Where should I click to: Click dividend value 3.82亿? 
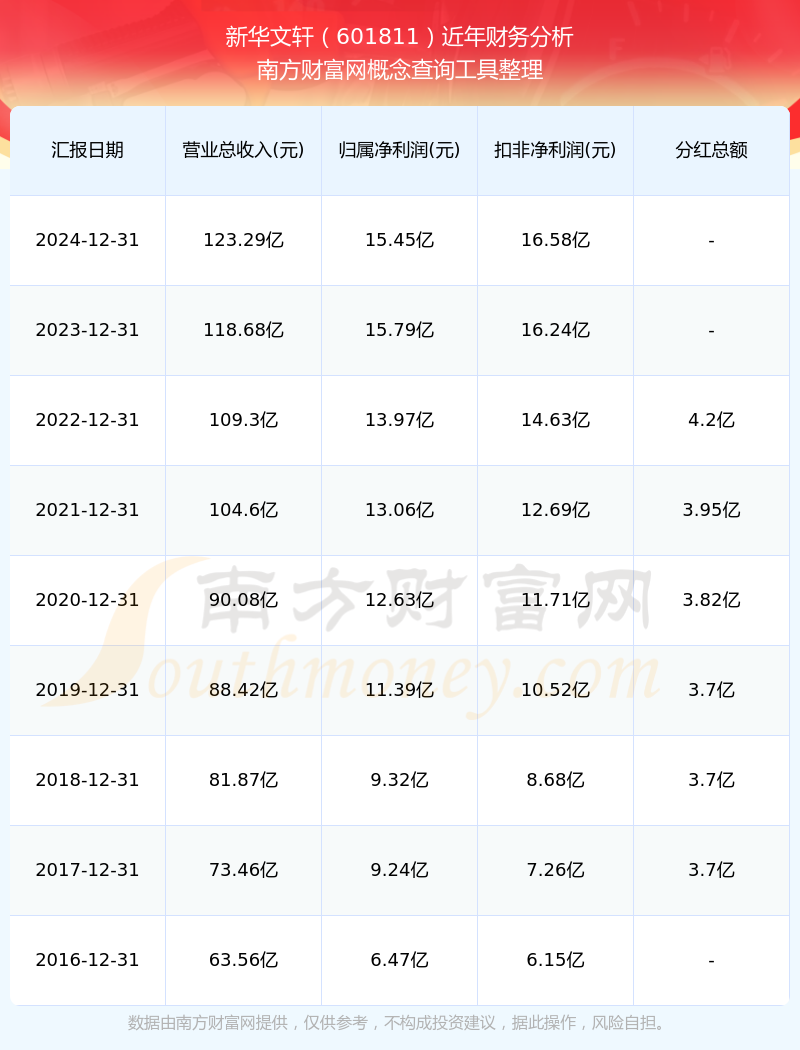pos(712,600)
